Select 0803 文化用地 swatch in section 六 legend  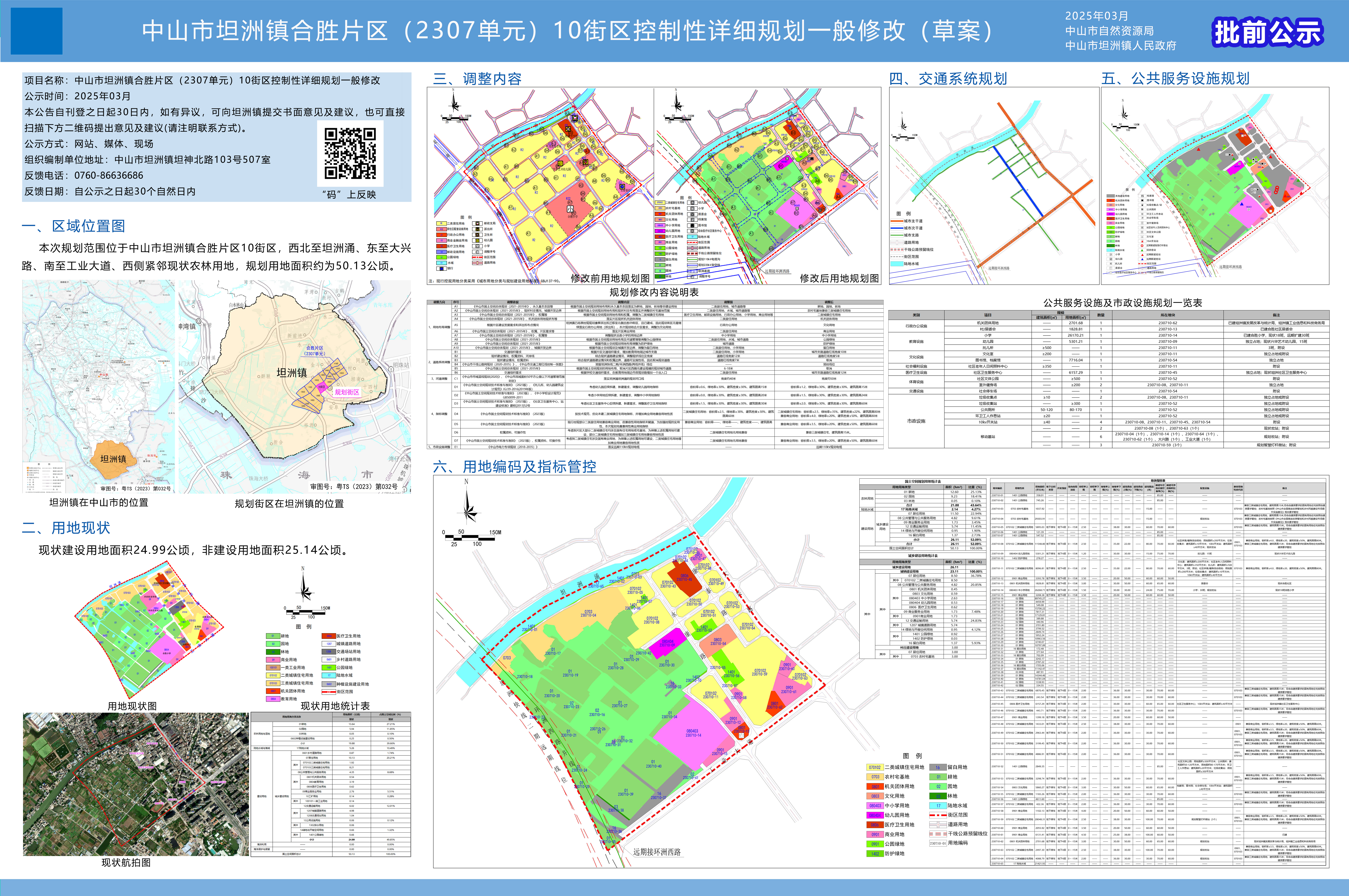tap(875, 796)
